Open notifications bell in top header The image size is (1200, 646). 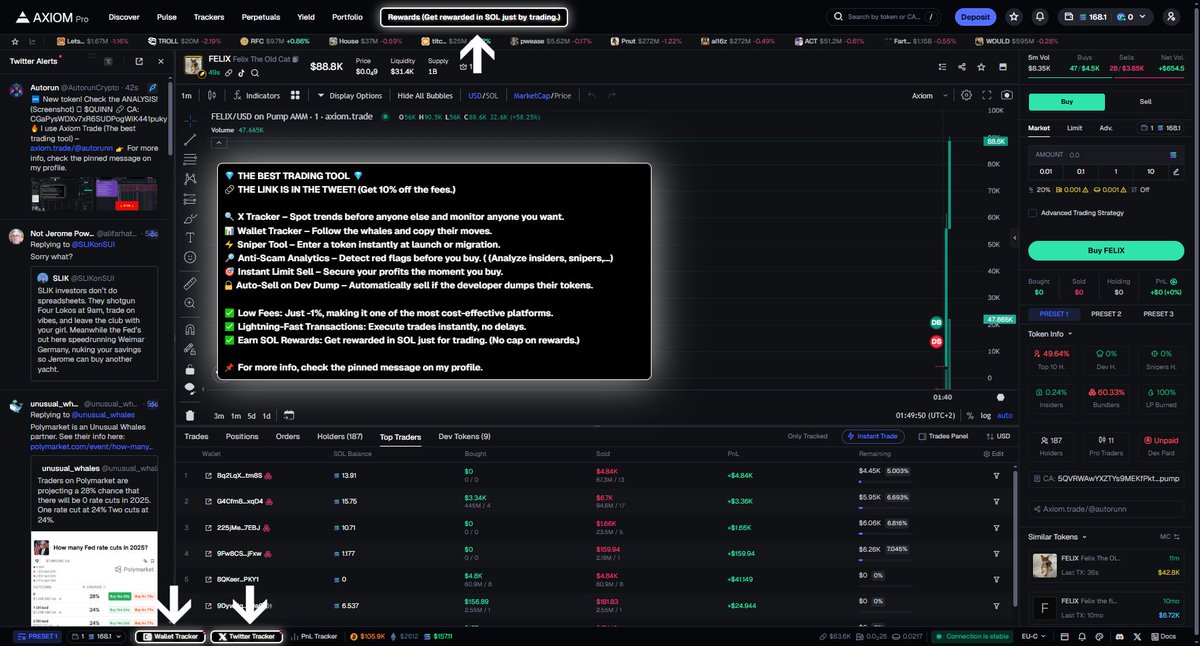(1040, 17)
